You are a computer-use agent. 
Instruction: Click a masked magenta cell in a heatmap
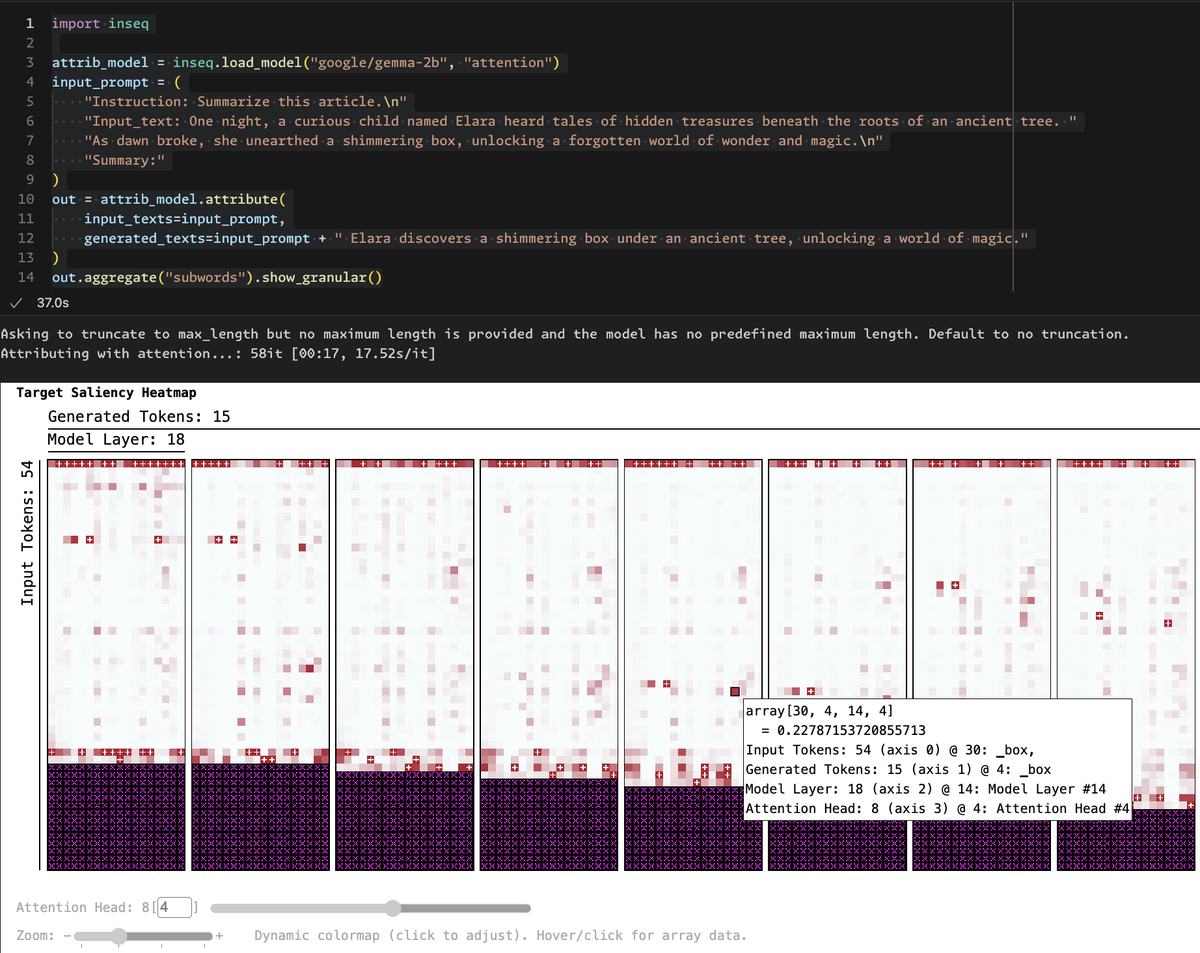[x=116, y=820]
